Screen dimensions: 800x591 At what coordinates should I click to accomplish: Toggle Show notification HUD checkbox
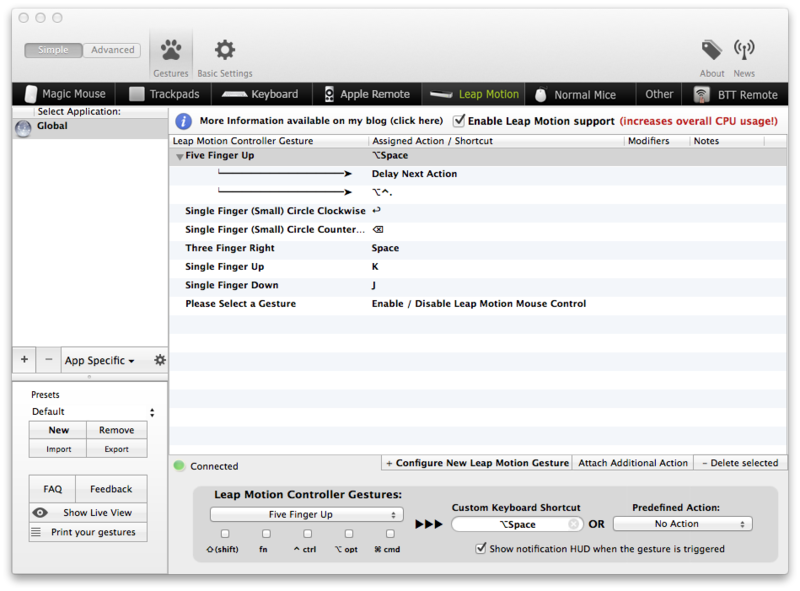pyautogui.click(x=480, y=548)
